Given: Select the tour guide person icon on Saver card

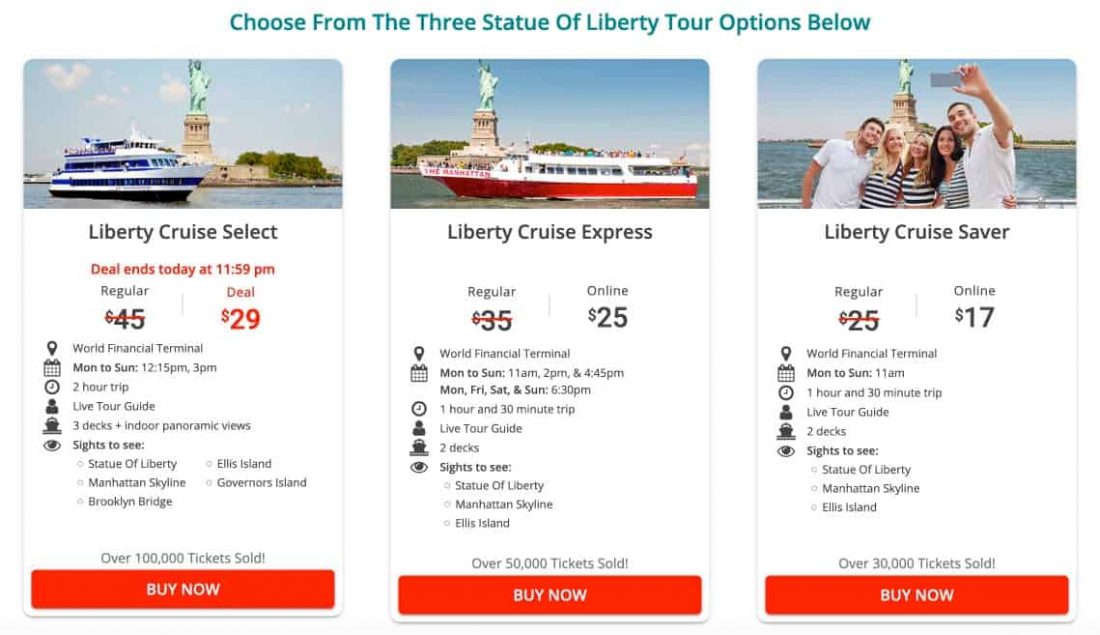Looking at the screenshot, I should (x=787, y=410).
